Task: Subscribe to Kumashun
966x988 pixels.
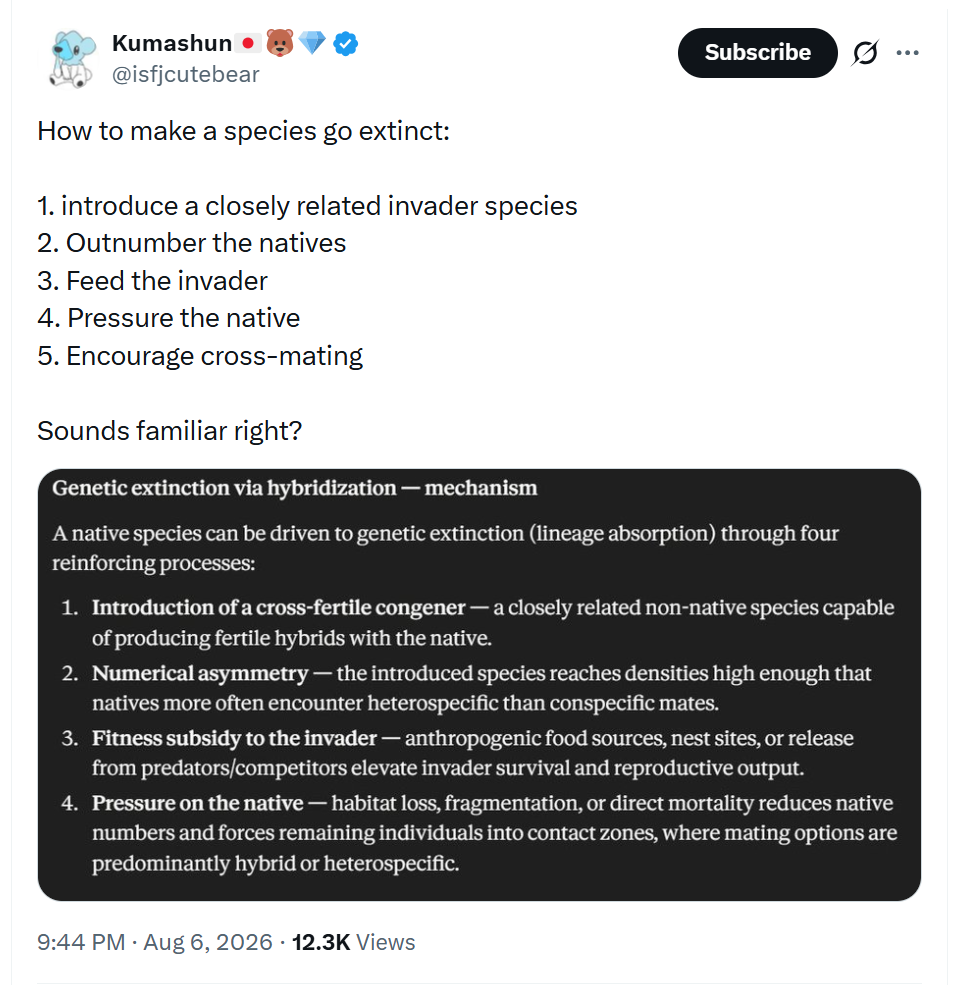Action: (x=757, y=53)
